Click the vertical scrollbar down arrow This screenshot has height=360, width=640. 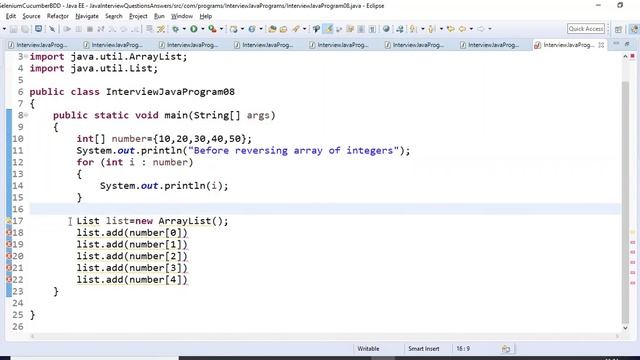click(x=625, y=328)
